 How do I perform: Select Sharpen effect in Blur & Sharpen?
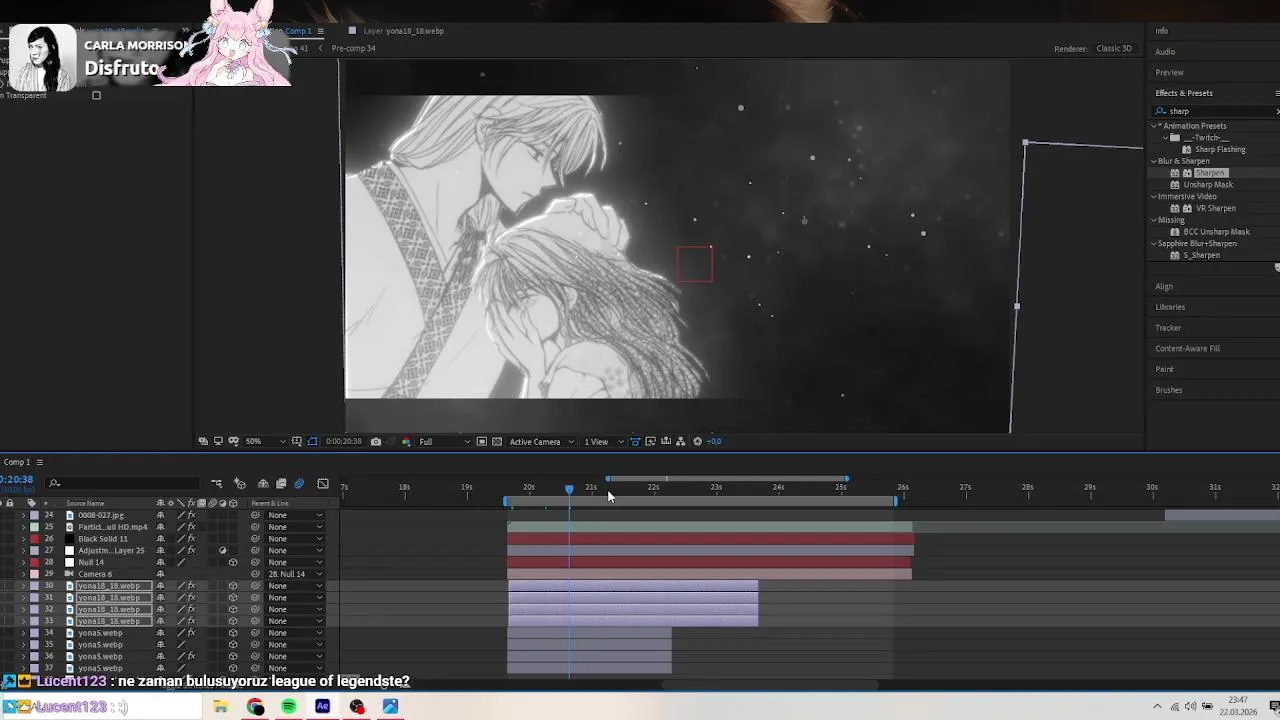point(1209,173)
